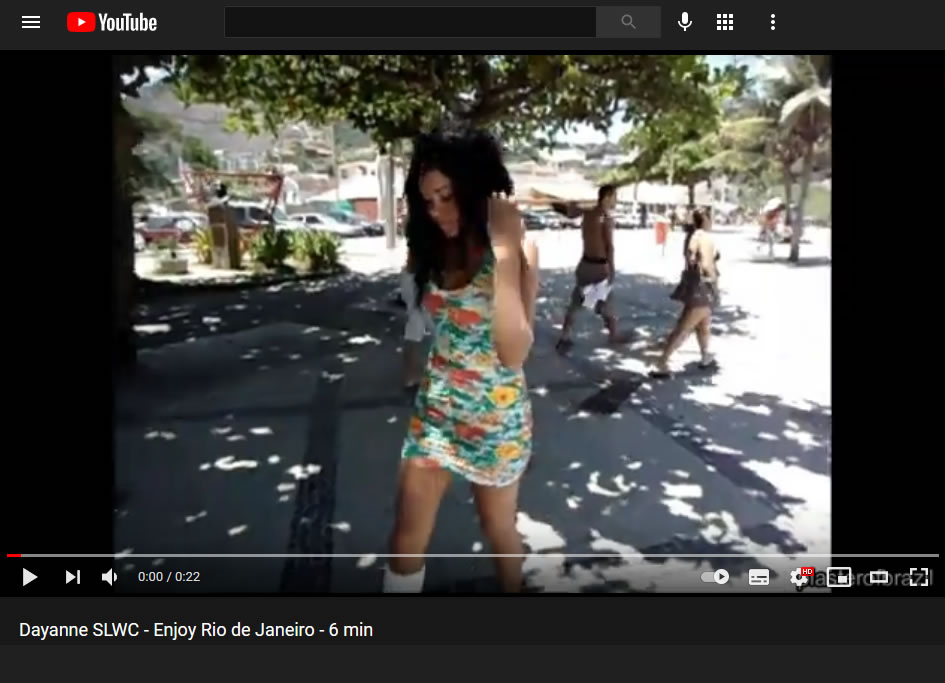The height and width of the screenshot is (683, 945).
Task: Open player settings gear menu
Action: (800, 577)
